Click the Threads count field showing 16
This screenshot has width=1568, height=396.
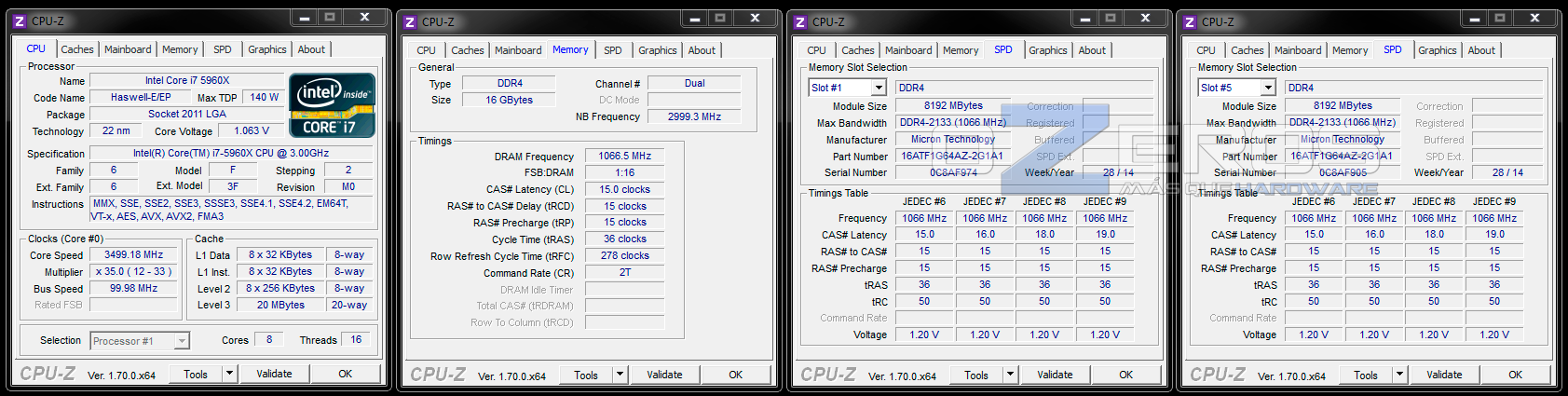[x=356, y=339]
